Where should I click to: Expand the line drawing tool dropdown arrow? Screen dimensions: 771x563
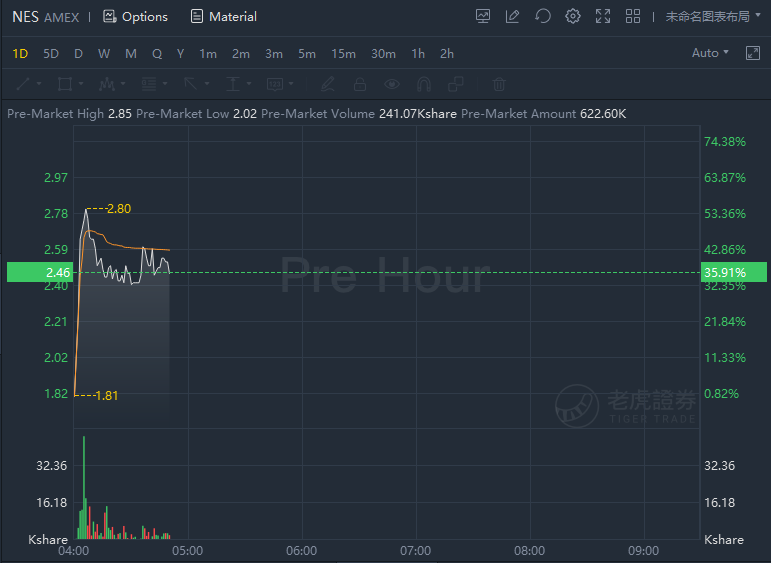pyautogui.click(x=39, y=84)
